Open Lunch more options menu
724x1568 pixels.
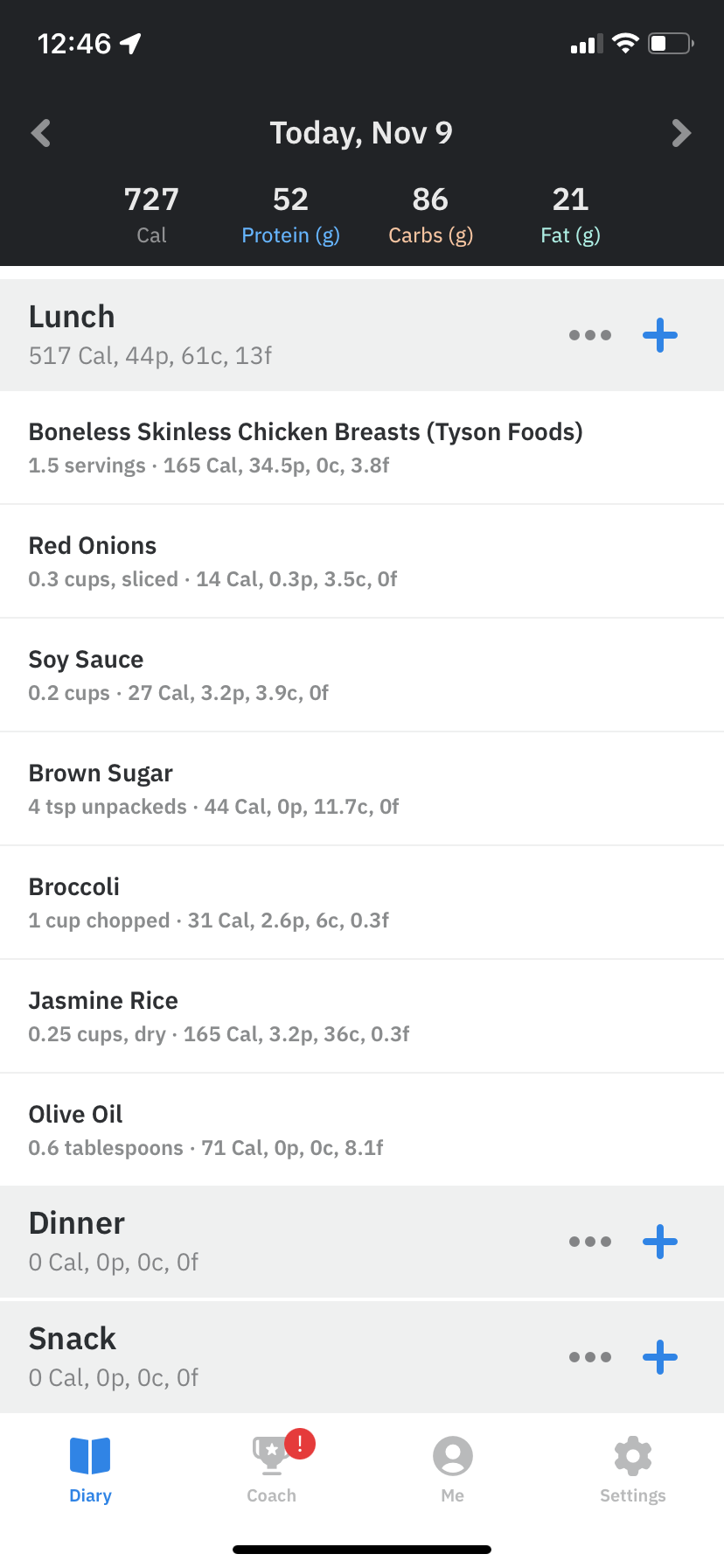point(590,335)
